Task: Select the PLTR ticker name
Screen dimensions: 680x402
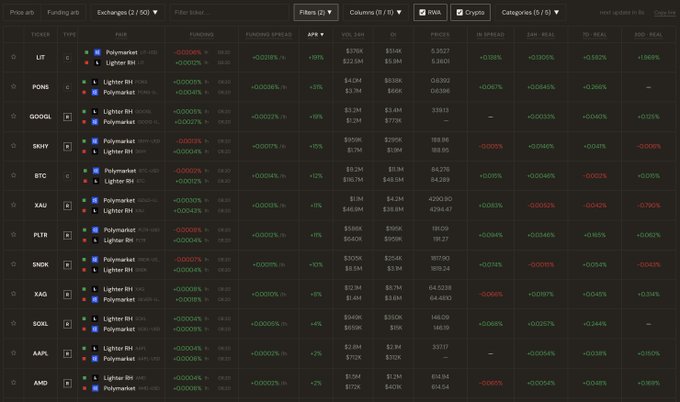Action: tap(40, 235)
